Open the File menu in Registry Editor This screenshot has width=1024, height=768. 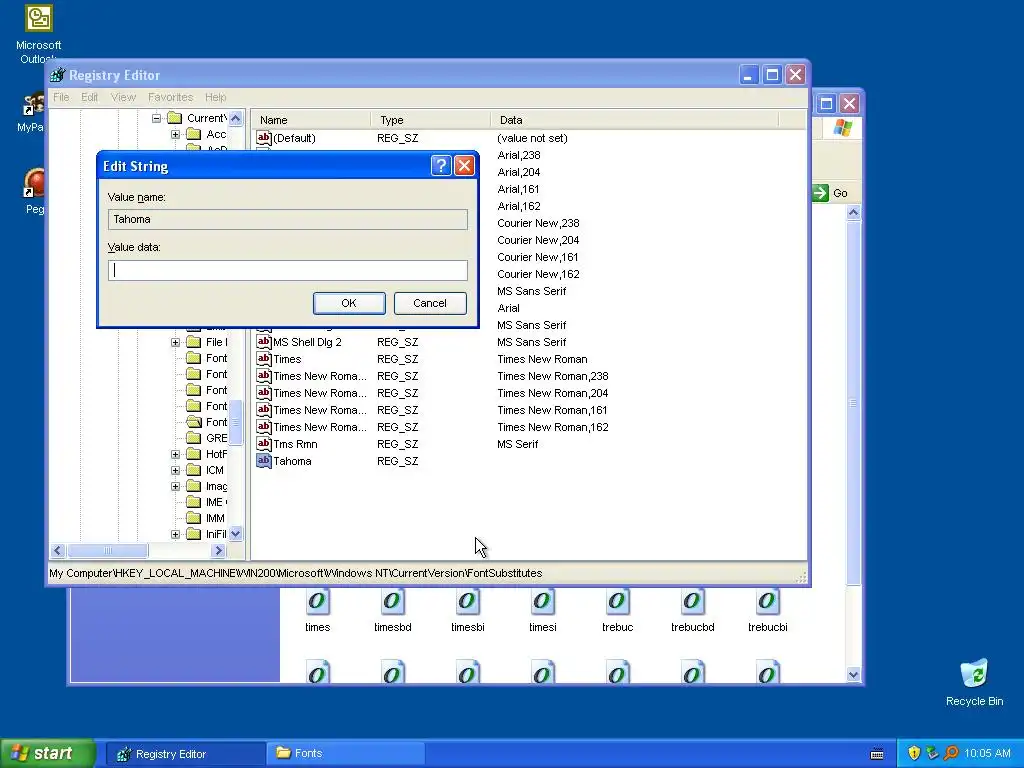[61, 97]
